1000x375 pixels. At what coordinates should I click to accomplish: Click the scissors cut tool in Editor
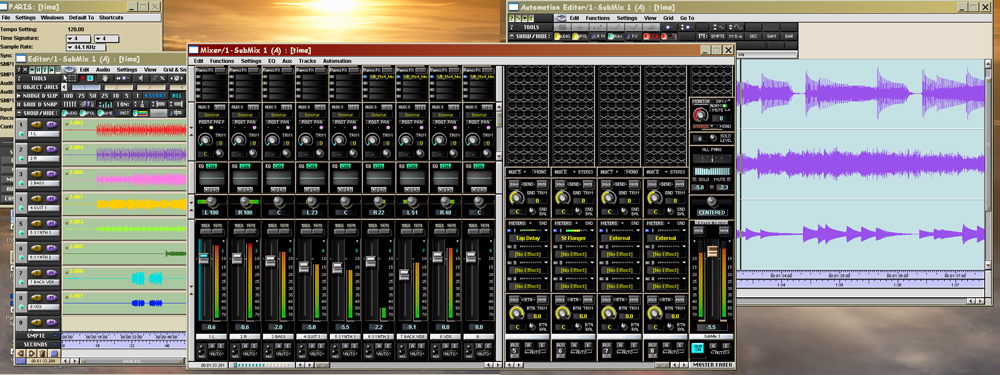[x=159, y=78]
